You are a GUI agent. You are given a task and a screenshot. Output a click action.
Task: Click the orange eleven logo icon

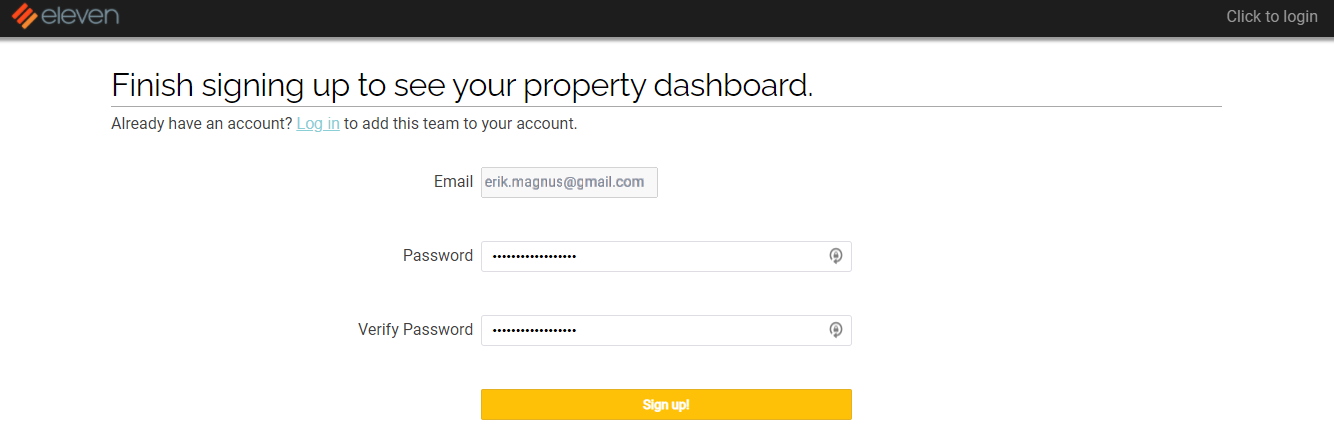pyautogui.click(x=24, y=16)
